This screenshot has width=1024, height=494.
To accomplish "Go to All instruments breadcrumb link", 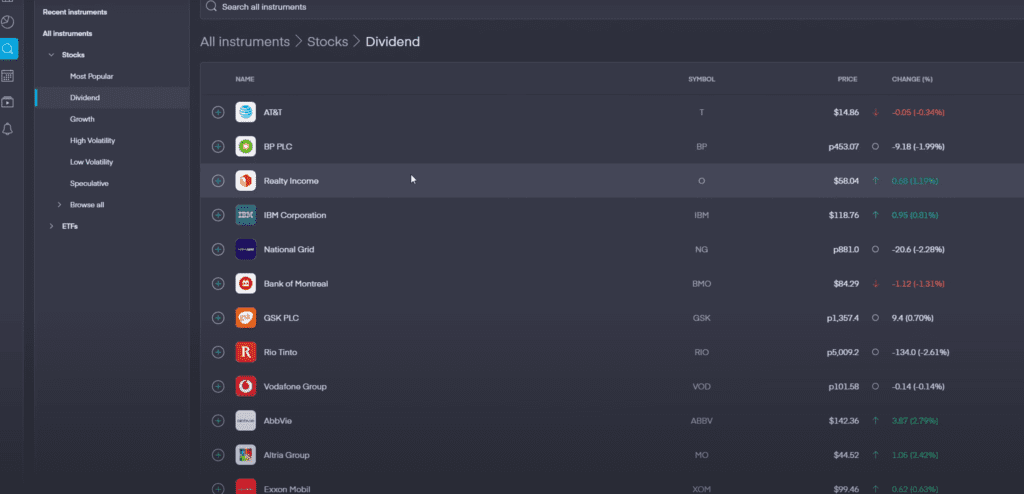I will (x=245, y=42).
